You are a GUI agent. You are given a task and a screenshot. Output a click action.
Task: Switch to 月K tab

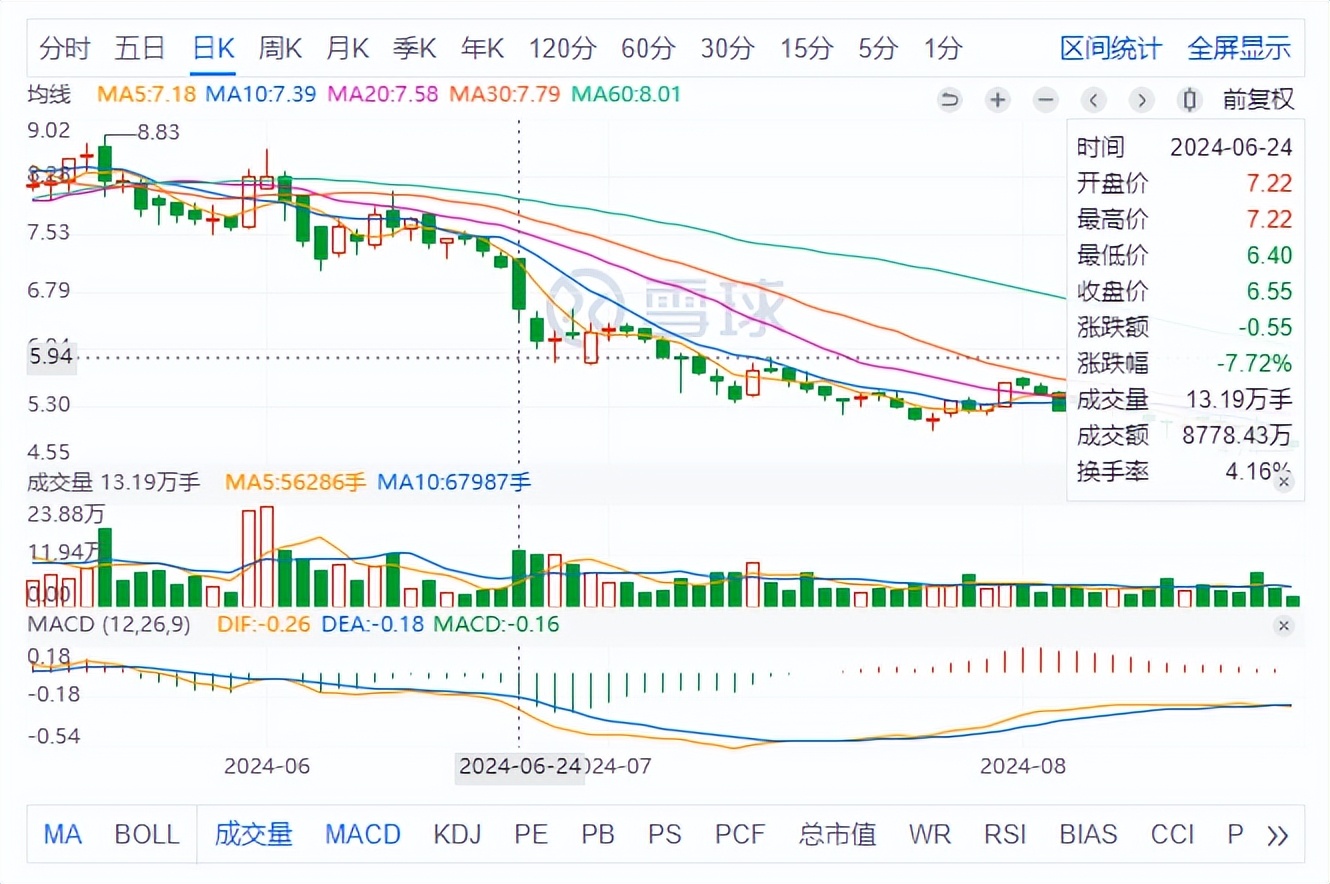(347, 48)
